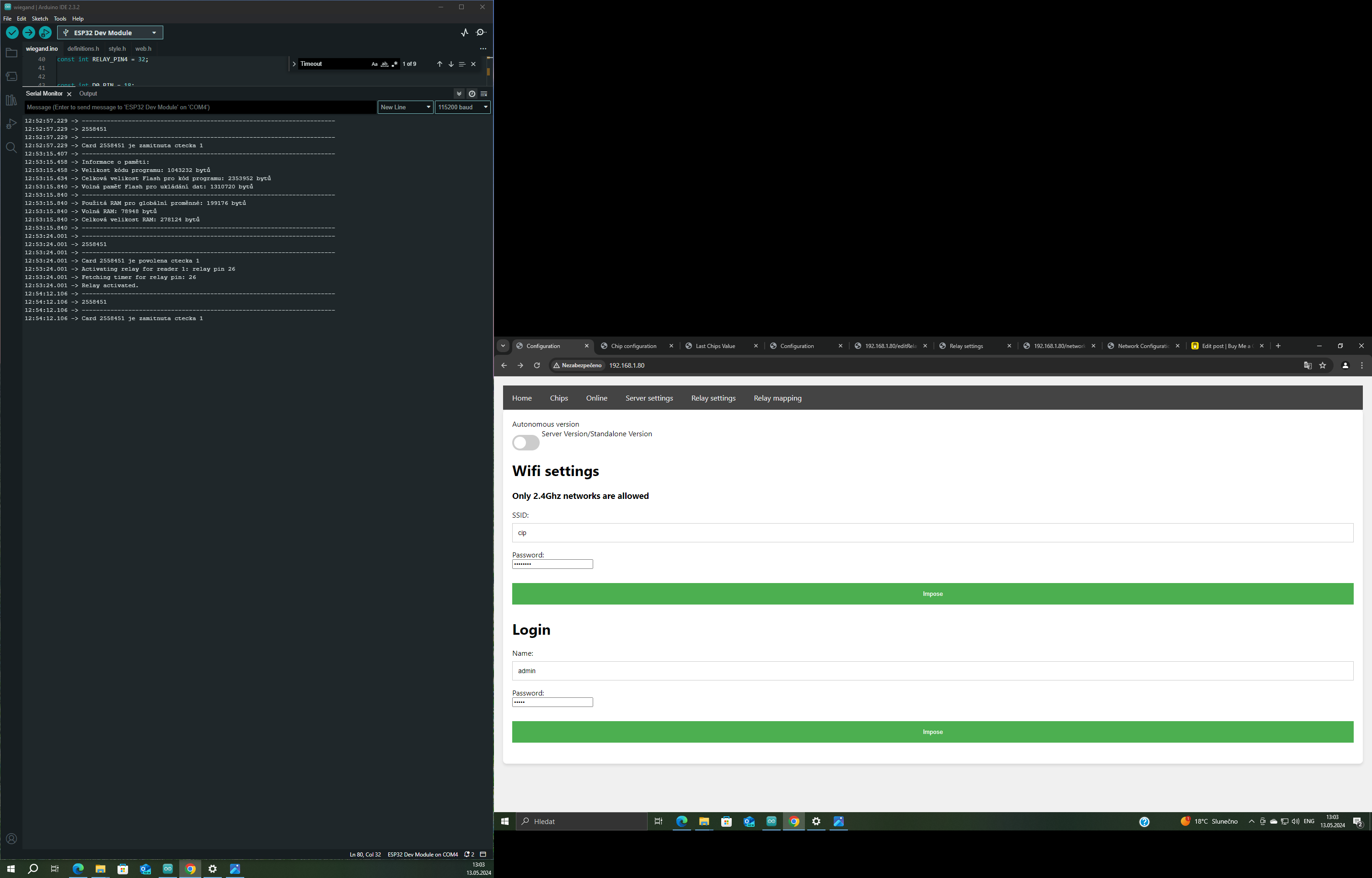The height and width of the screenshot is (878, 1372).
Task: Click the Serial Monitor message input
Action: [200, 107]
